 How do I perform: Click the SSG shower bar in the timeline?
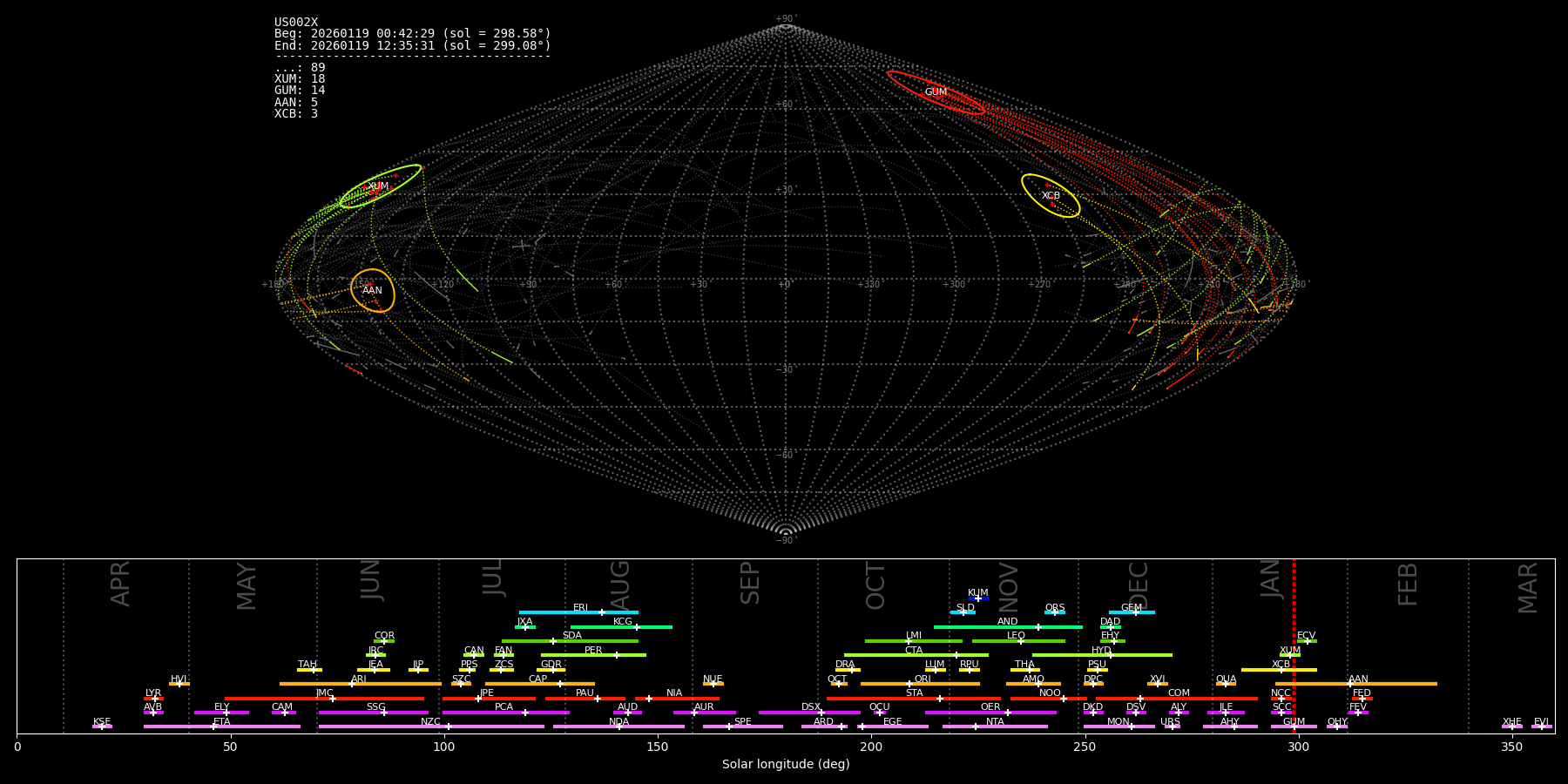pos(373,713)
